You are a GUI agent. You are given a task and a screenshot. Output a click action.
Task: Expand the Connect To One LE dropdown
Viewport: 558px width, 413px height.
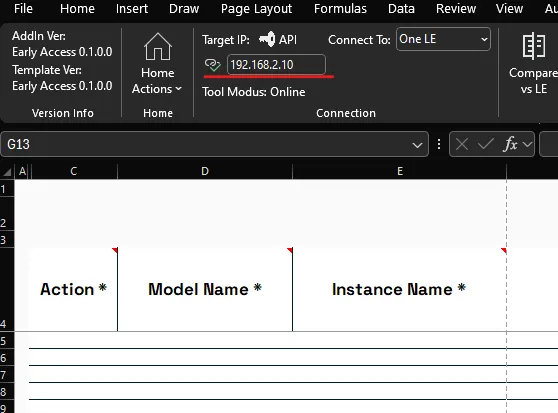pyautogui.click(x=443, y=39)
